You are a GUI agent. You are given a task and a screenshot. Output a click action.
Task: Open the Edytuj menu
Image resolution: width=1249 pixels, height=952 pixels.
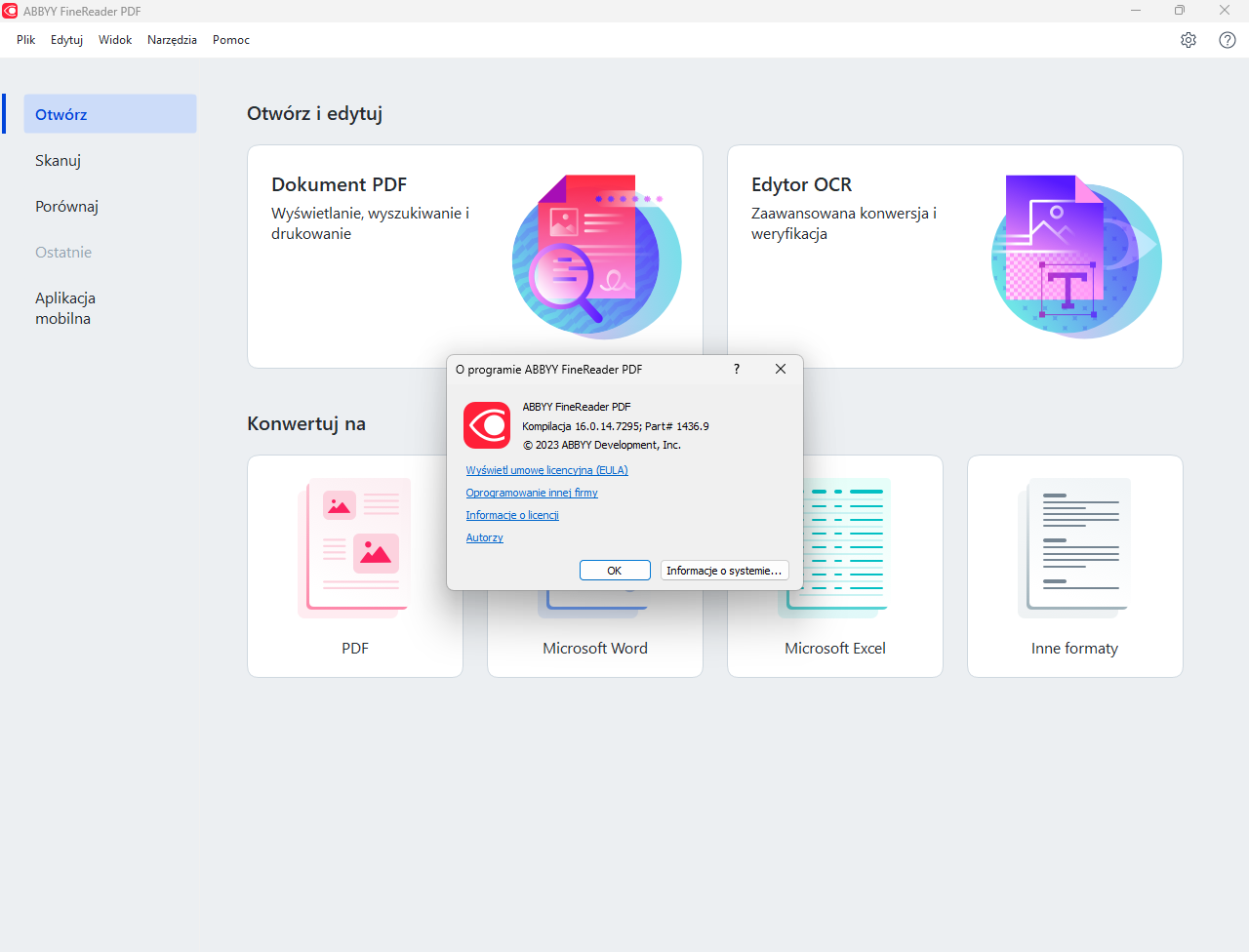click(66, 40)
